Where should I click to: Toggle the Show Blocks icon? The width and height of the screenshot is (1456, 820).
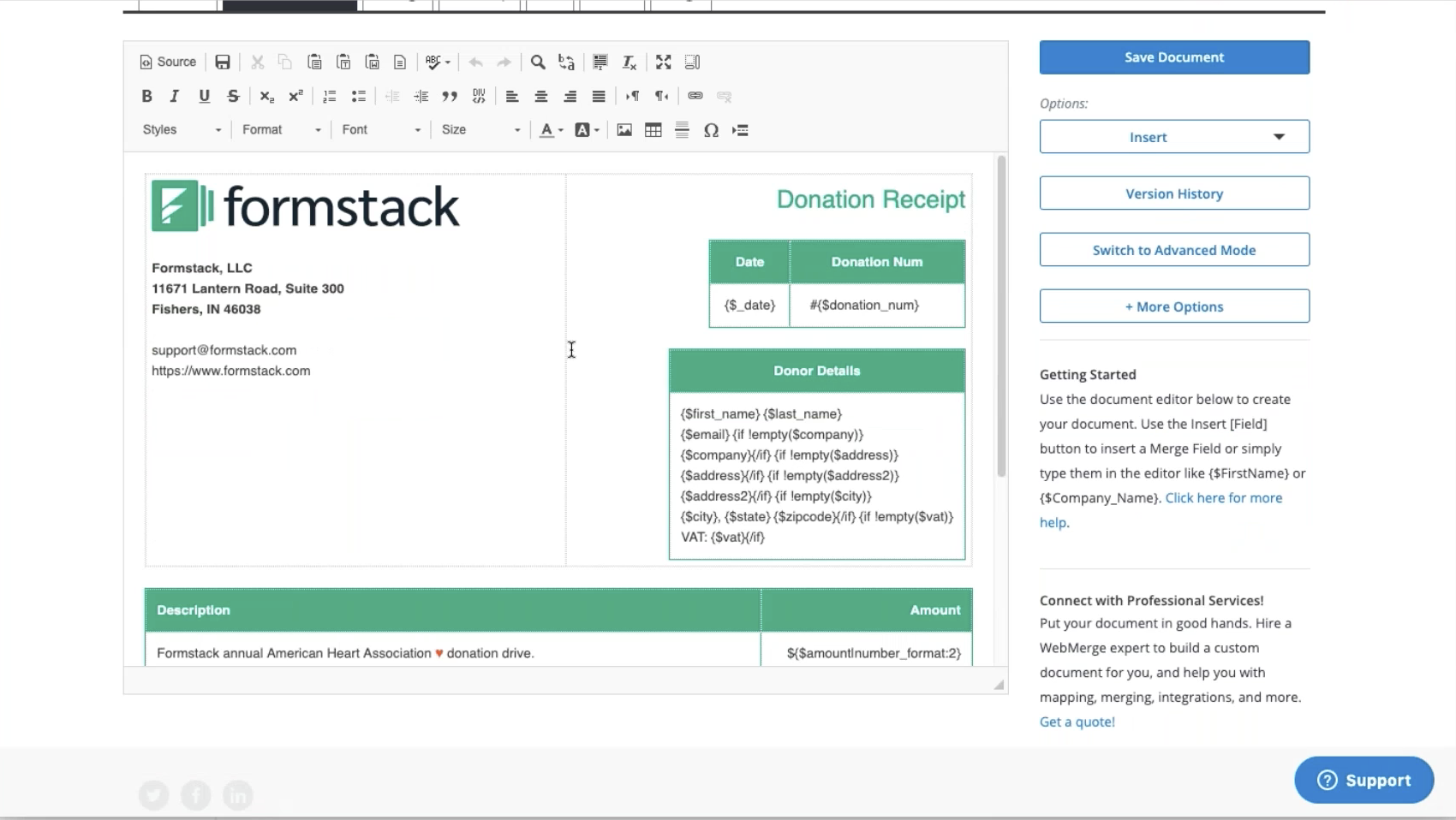693,62
